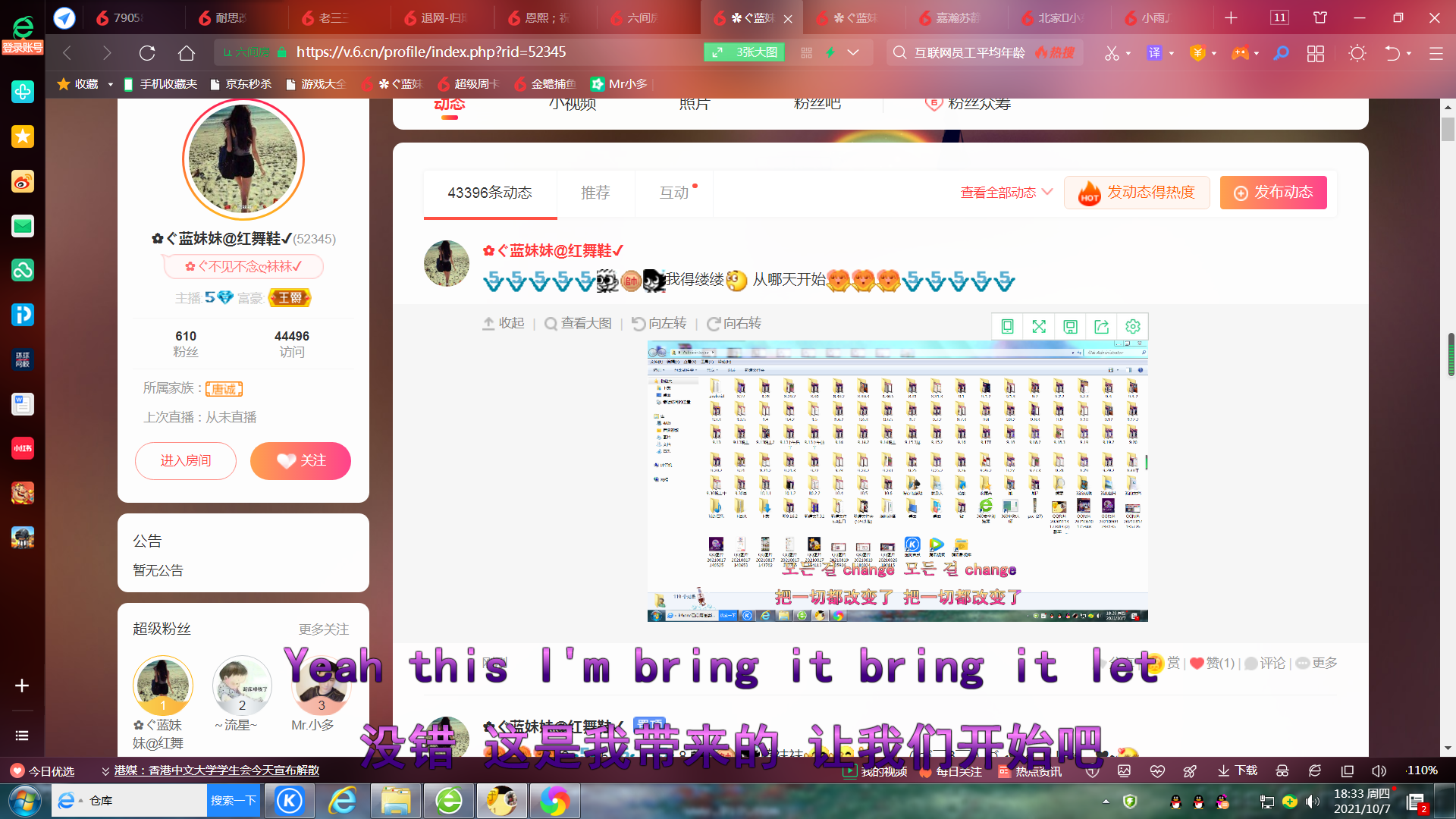The height and width of the screenshot is (819, 1456).
Task: Click the volume speaker in system tray
Action: tap(1313, 802)
